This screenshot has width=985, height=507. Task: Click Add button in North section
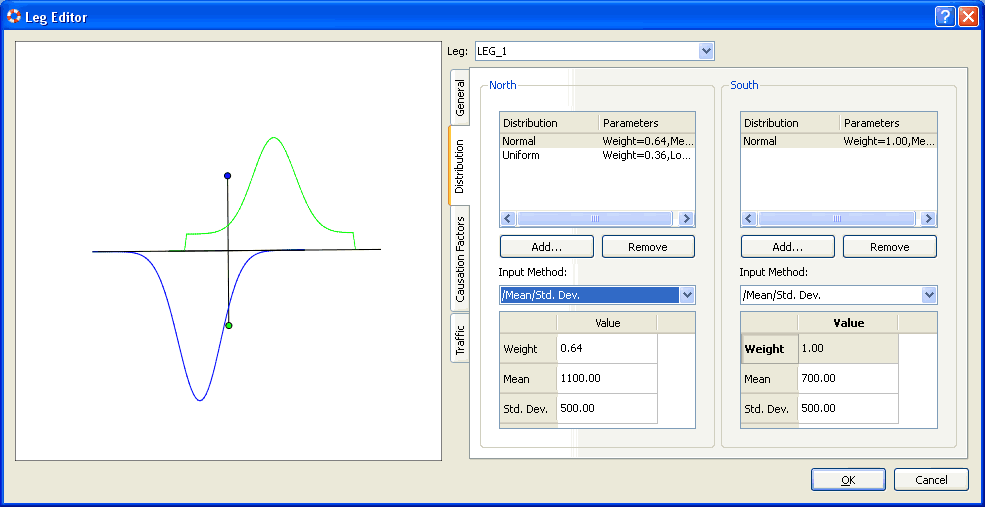(x=546, y=247)
